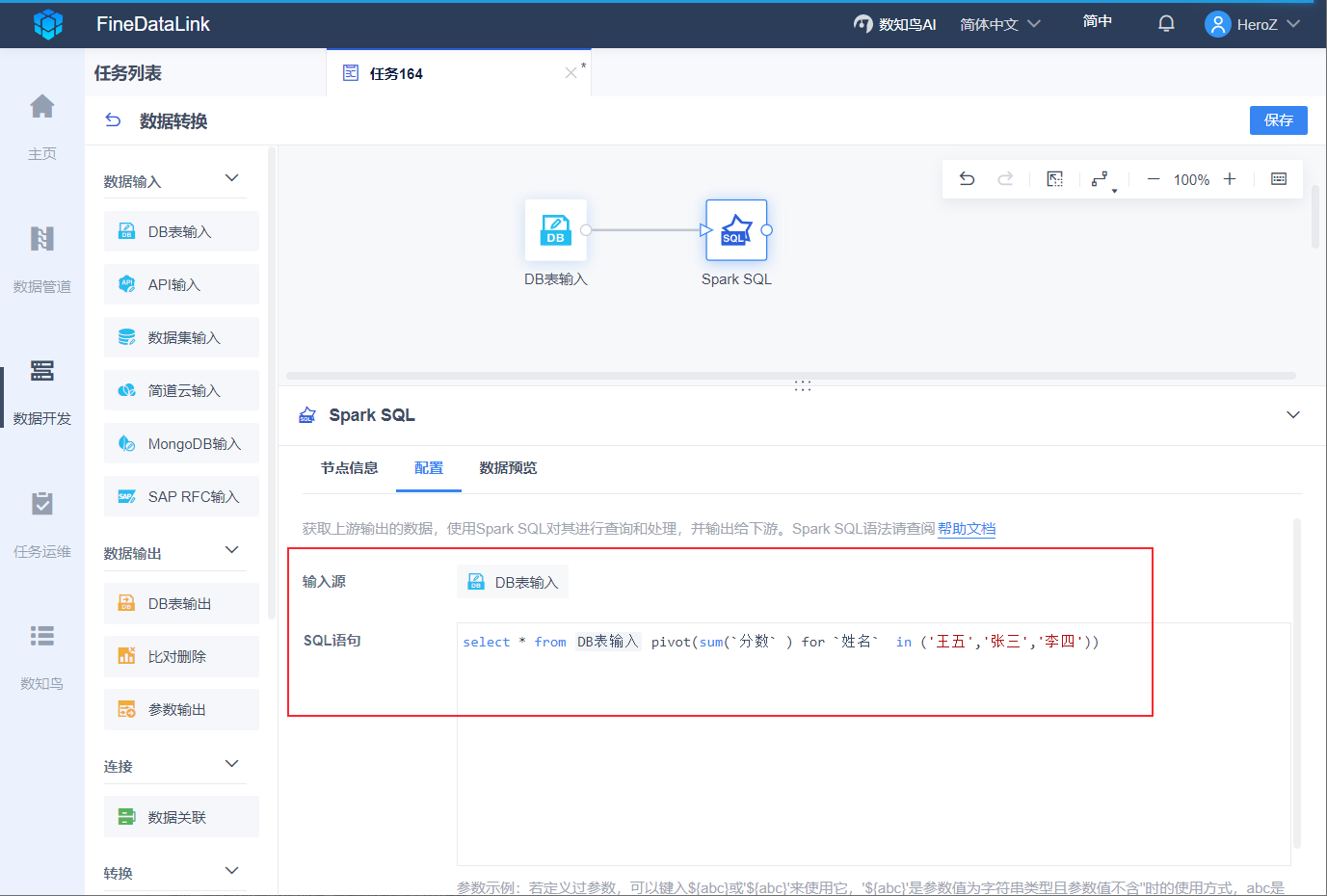Click the operator list vertical scrollbar
The width and height of the screenshot is (1327, 896).
point(272,382)
